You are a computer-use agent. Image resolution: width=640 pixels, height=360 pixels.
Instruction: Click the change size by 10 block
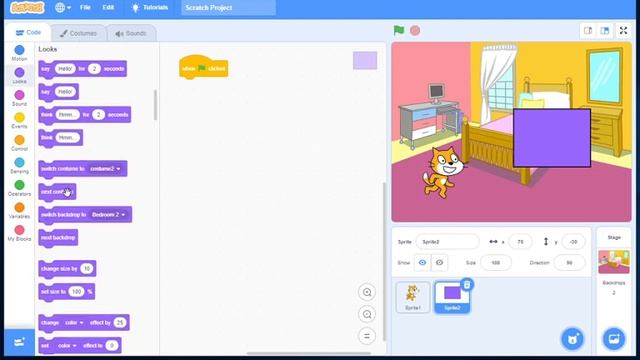[67, 269]
